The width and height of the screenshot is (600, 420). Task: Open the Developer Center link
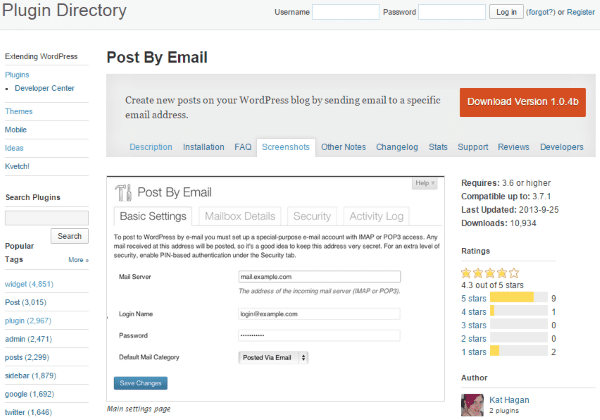coord(45,88)
